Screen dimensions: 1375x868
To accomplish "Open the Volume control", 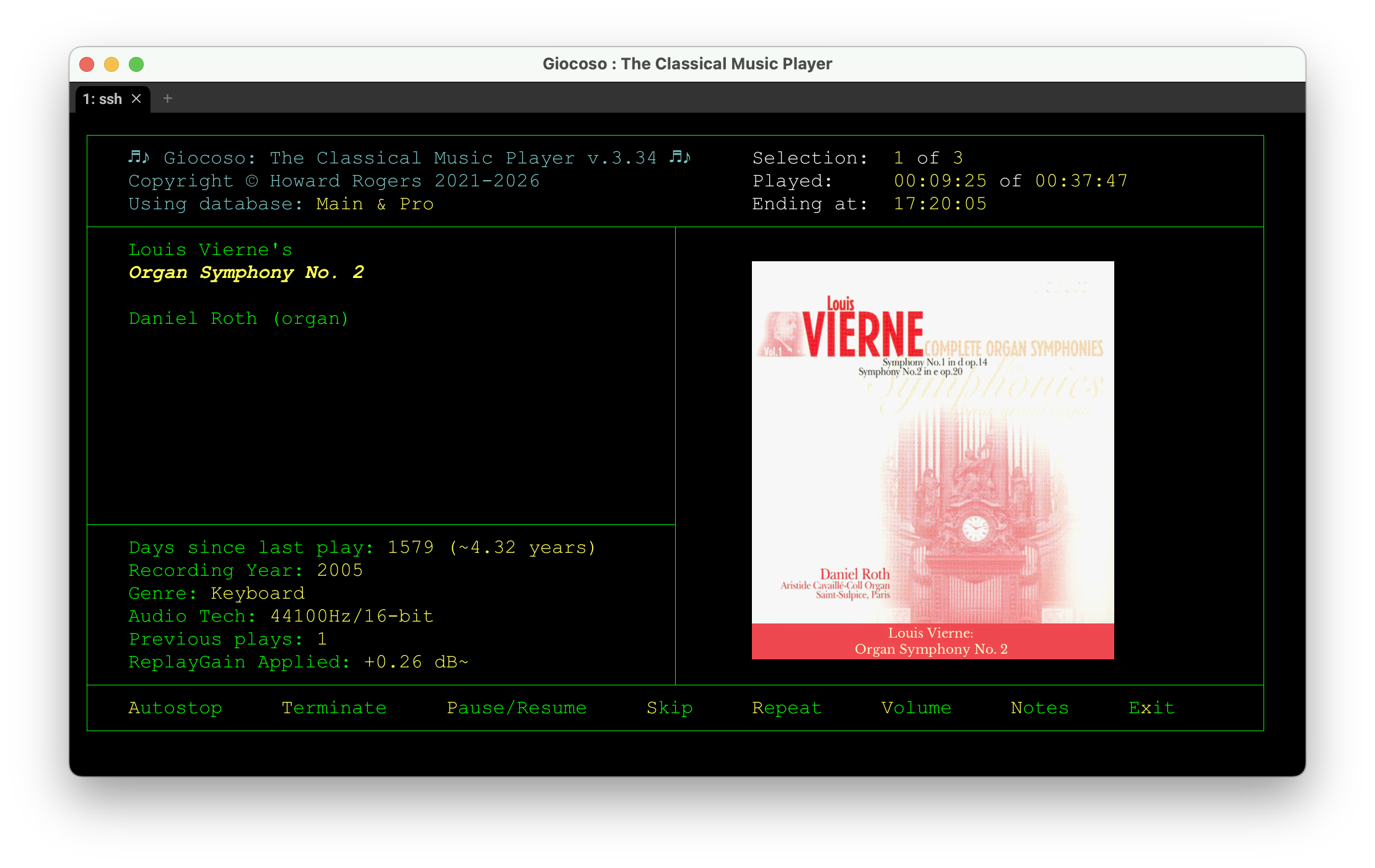I will tap(916, 708).
